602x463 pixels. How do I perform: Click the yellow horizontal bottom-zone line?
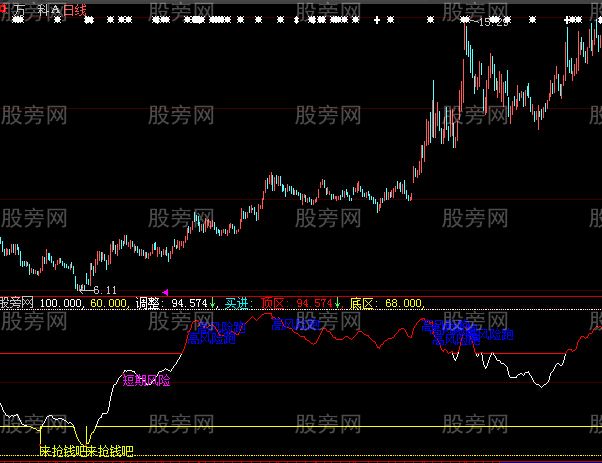(x=300, y=427)
